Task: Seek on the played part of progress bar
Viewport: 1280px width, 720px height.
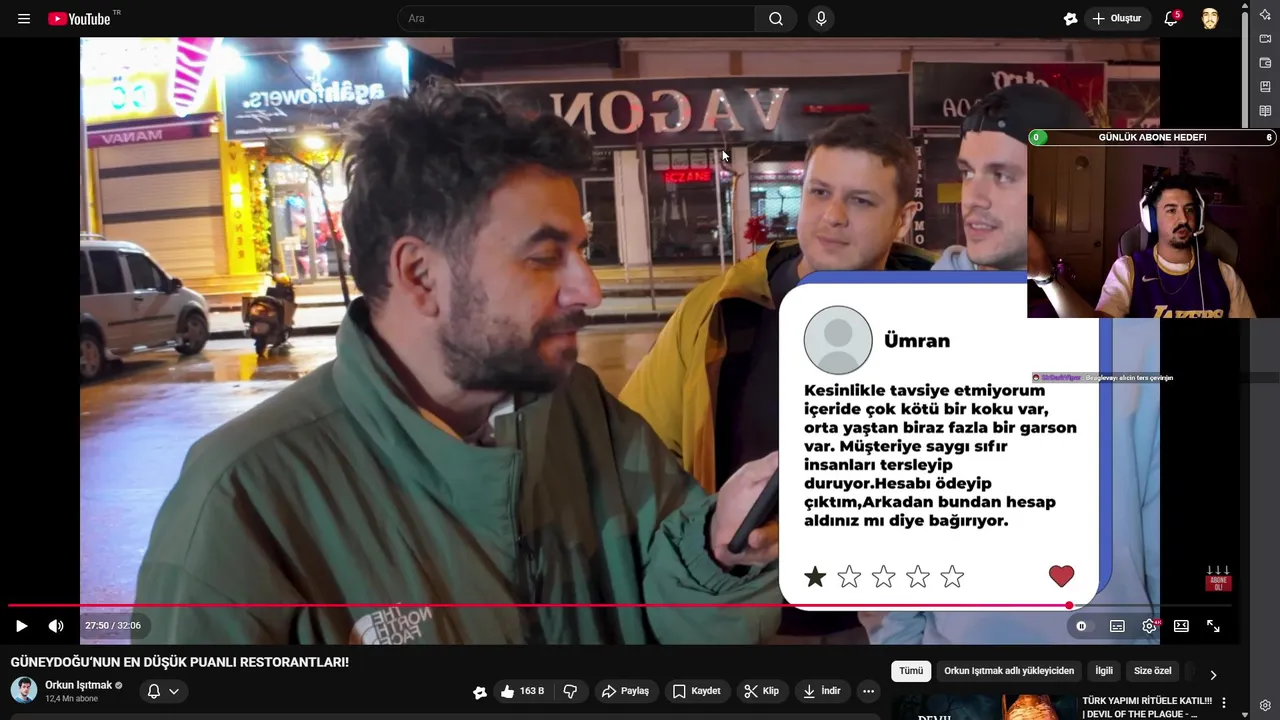Action: (538, 605)
